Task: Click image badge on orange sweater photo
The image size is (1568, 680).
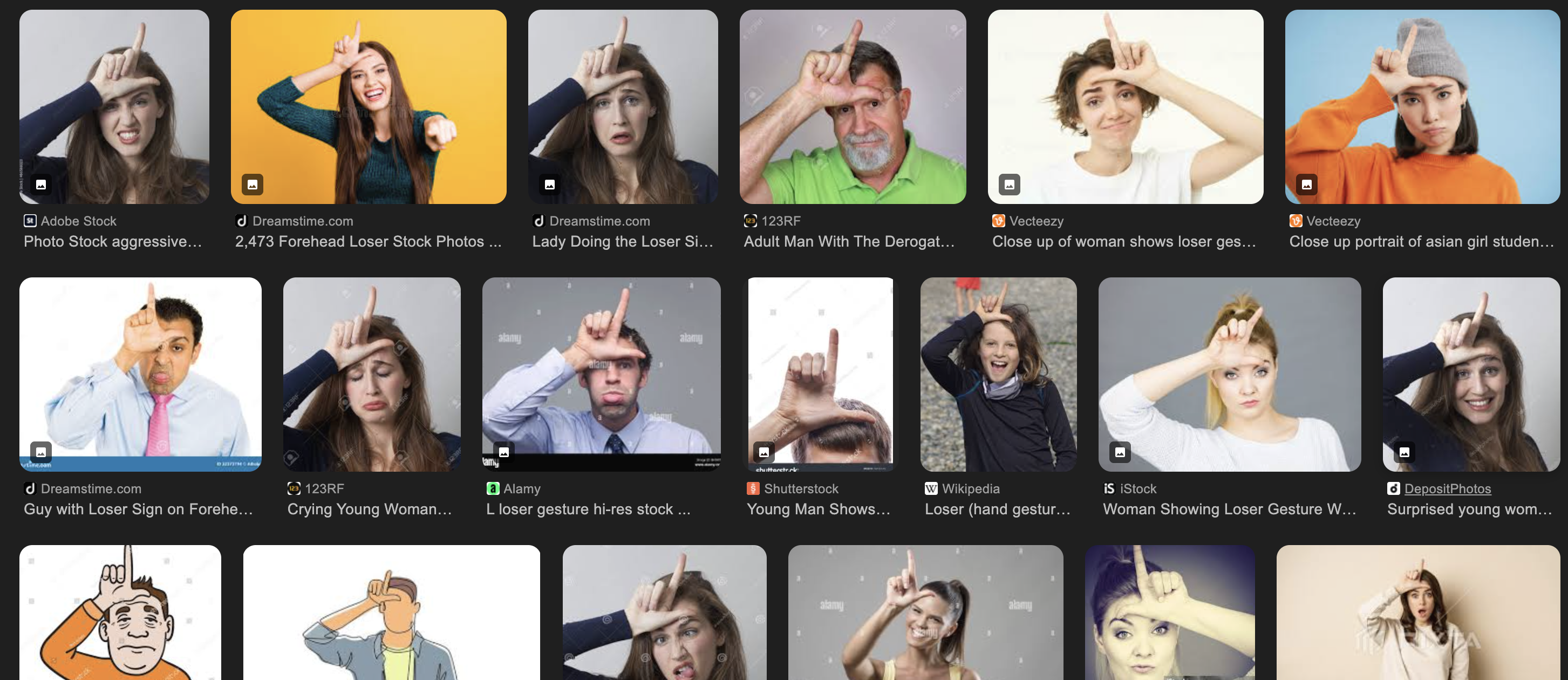Action: pyautogui.click(x=1306, y=185)
